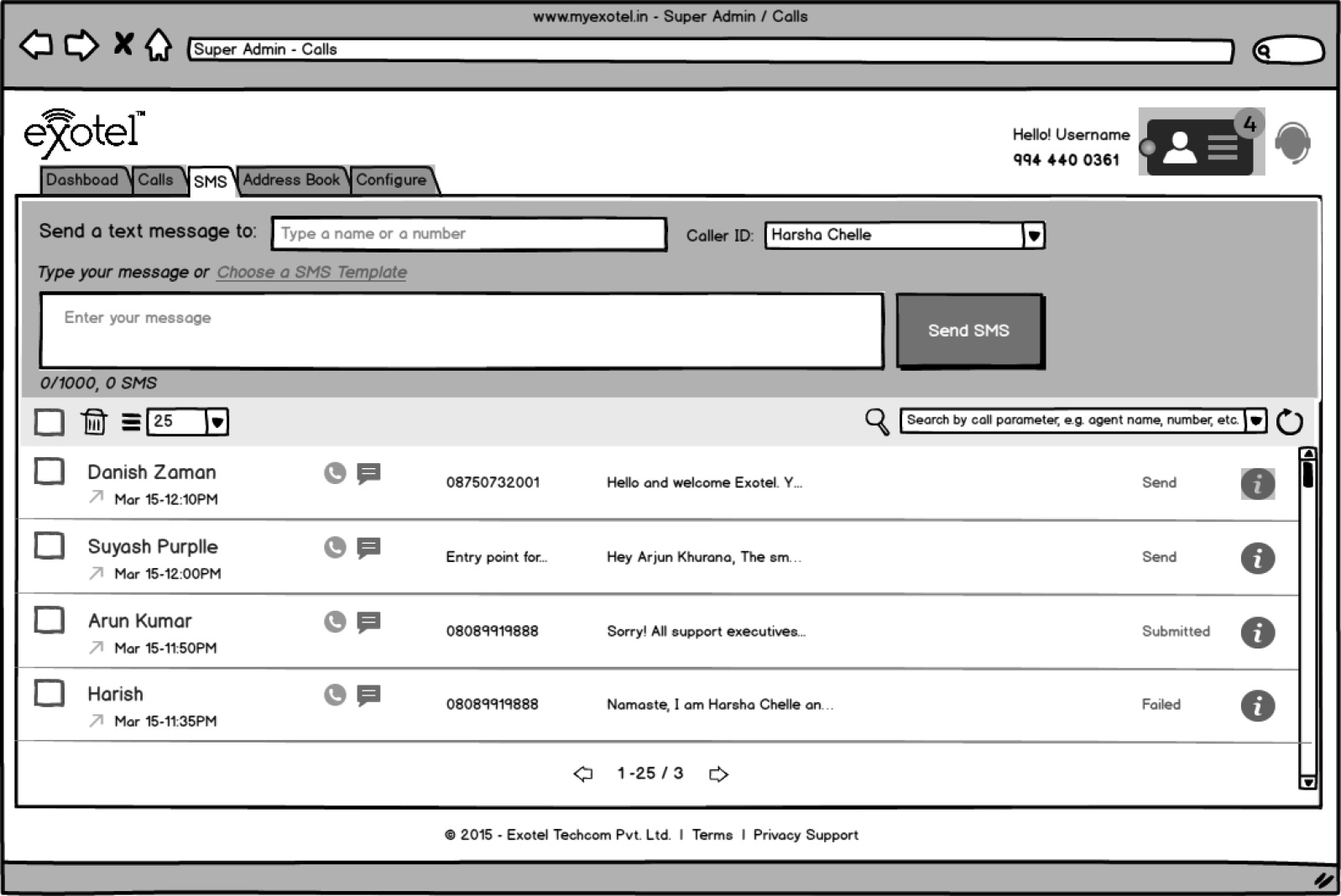Open Suyash Purplle contact name
Image resolution: width=1341 pixels, height=896 pixels.
(153, 547)
